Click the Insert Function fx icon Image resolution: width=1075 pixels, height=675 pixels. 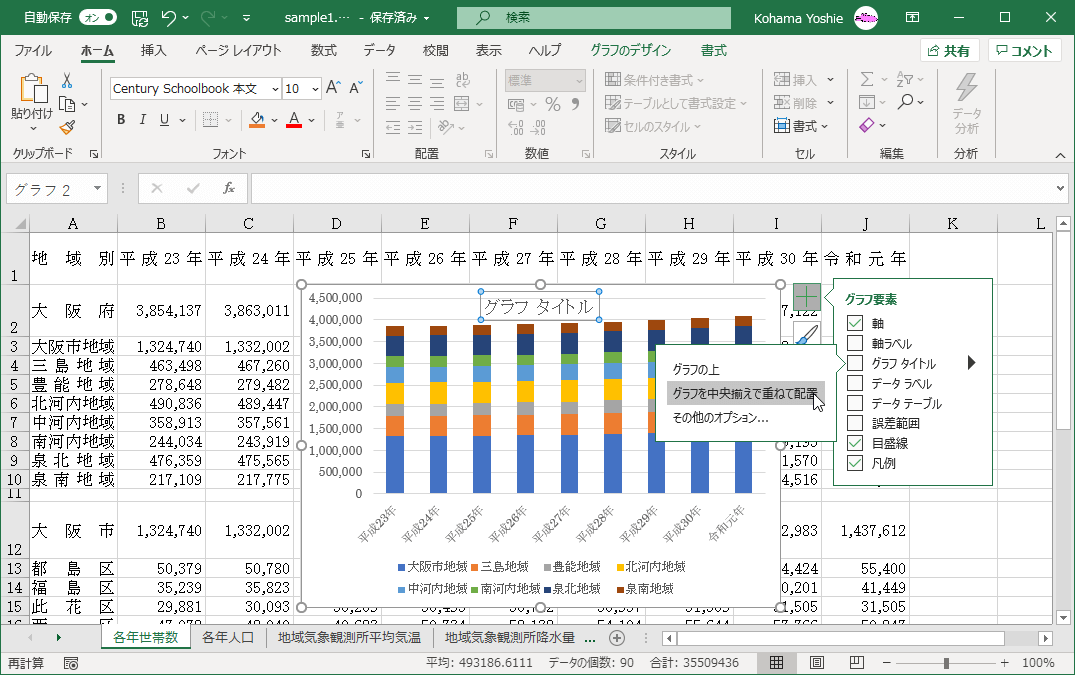click(229, 188)
